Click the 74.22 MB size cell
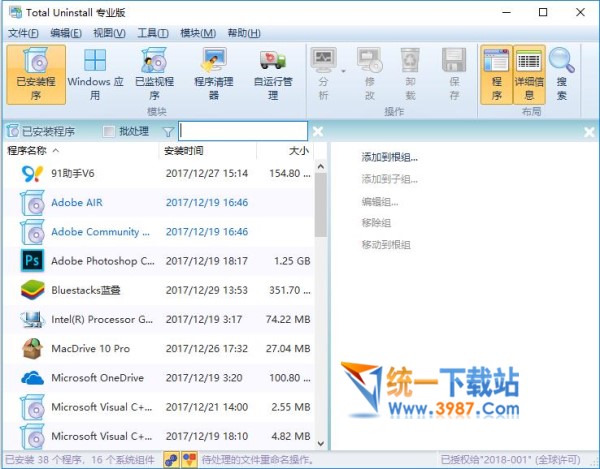 tap(288, 319)
